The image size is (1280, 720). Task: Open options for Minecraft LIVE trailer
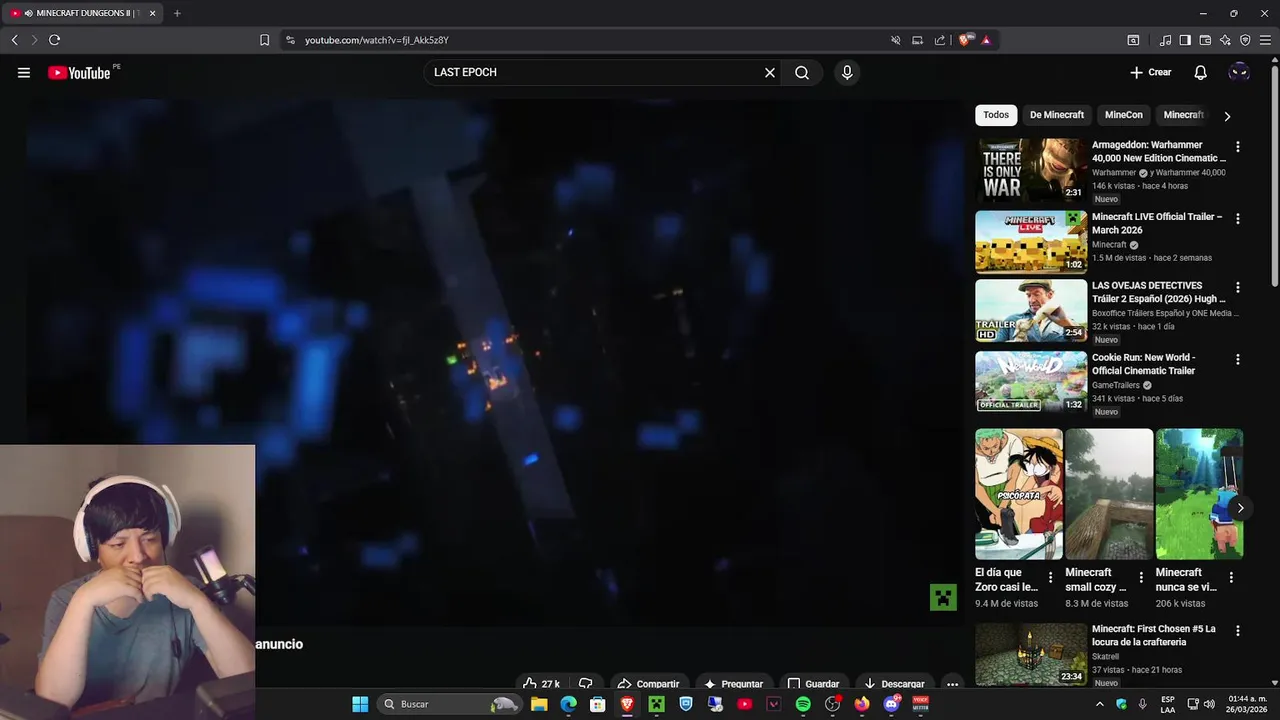coord(1238,219)
